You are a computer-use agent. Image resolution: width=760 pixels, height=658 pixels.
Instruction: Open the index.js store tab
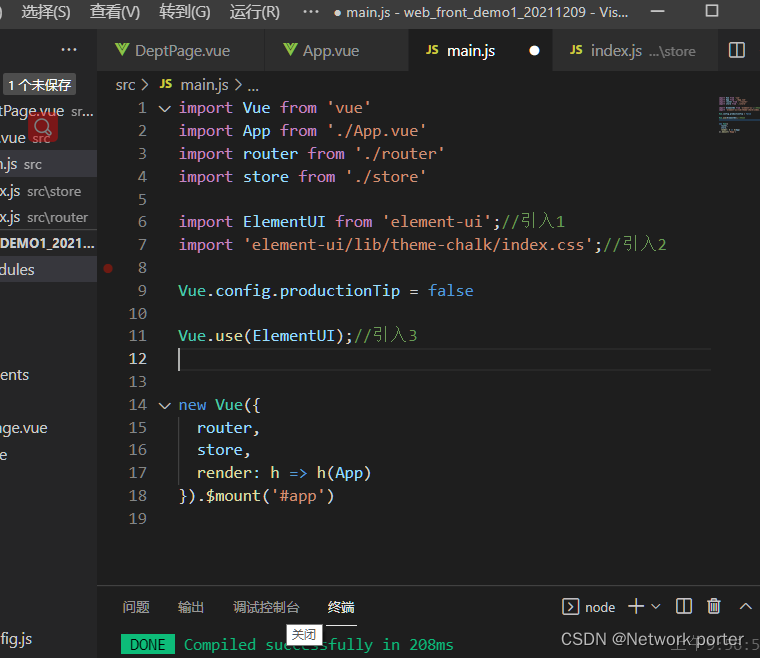pyautogui.click(x=635, y=50)
